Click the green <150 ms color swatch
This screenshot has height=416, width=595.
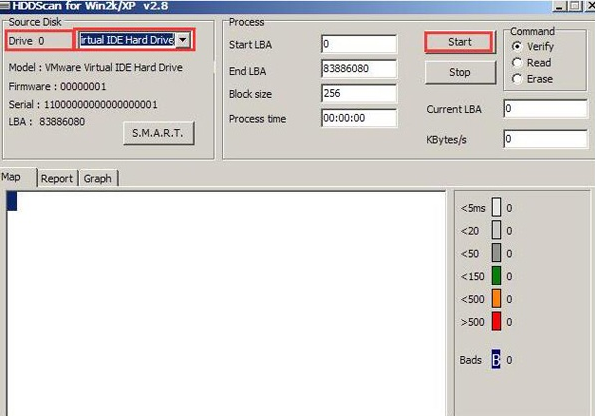496,276
